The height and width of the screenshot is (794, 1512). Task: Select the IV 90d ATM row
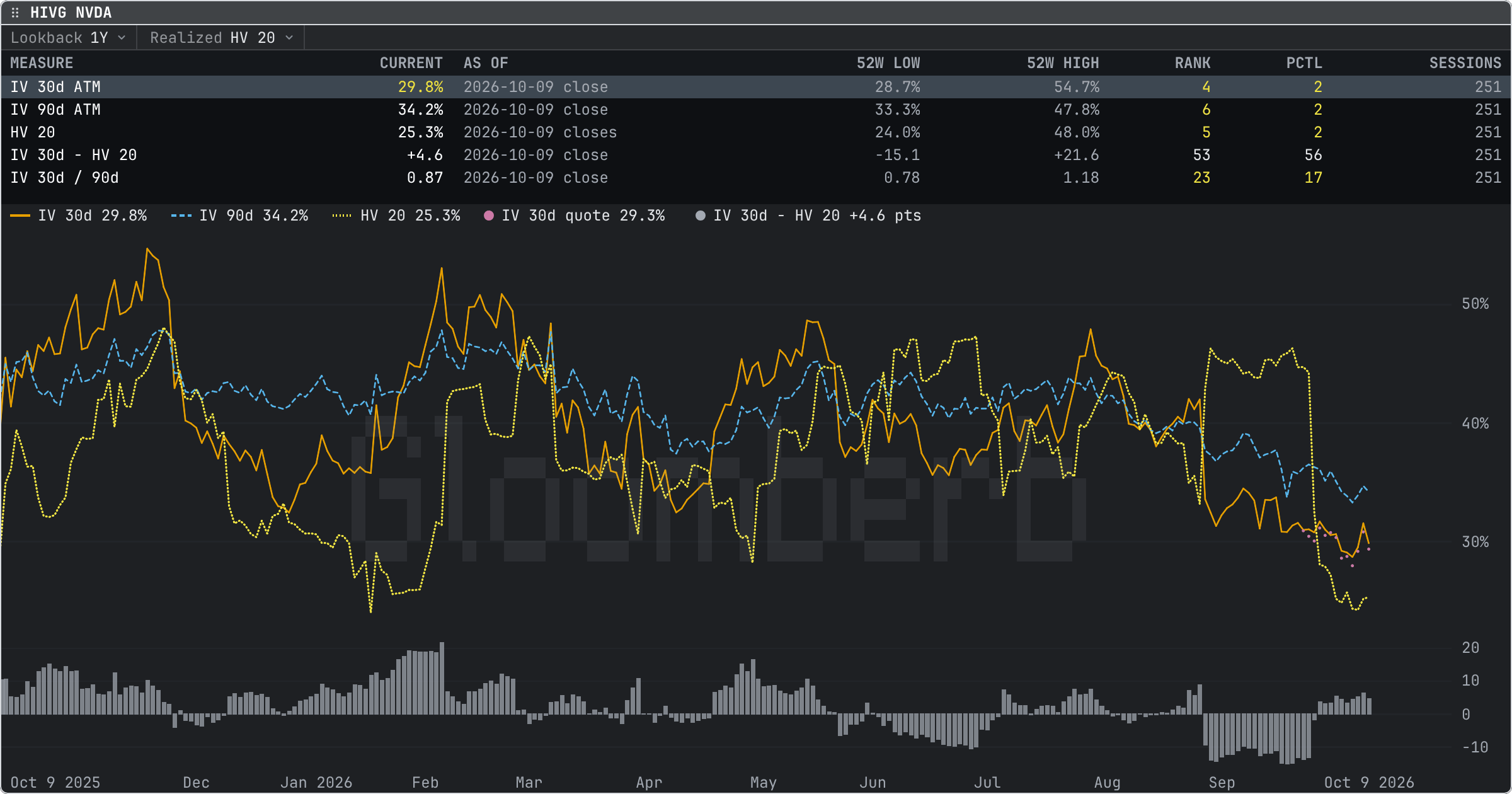756,110
